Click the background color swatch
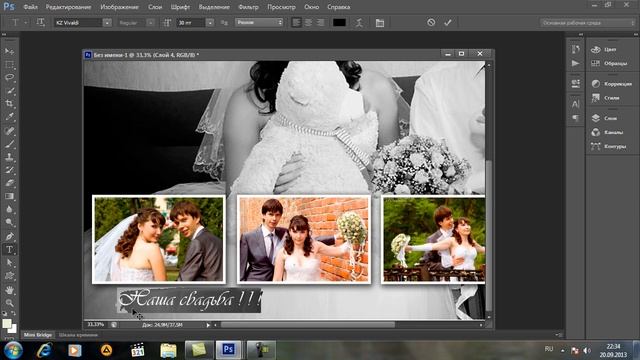Screen dimensions: 640x360 point(13,329)
